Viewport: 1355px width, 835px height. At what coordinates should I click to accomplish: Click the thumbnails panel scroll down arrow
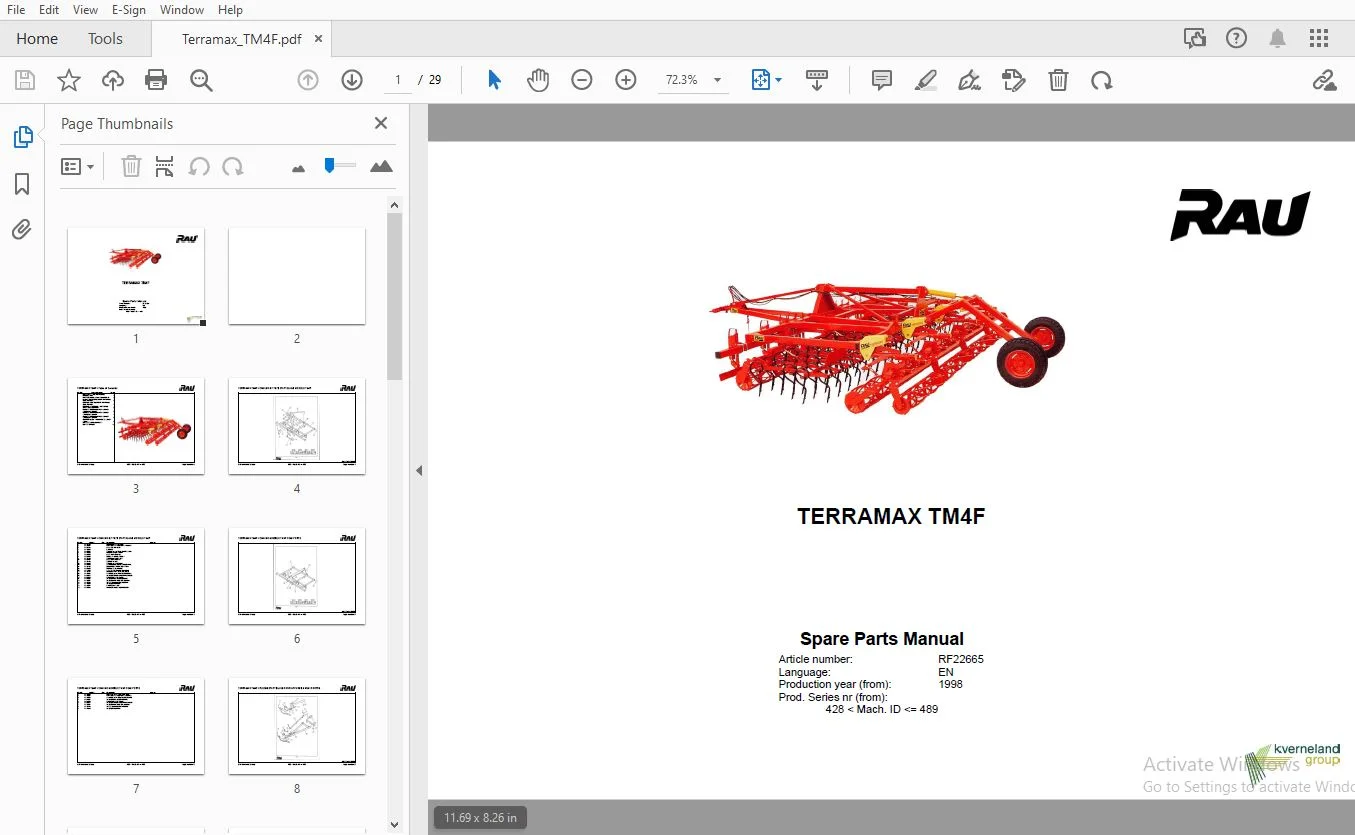(x=394, y=825)
